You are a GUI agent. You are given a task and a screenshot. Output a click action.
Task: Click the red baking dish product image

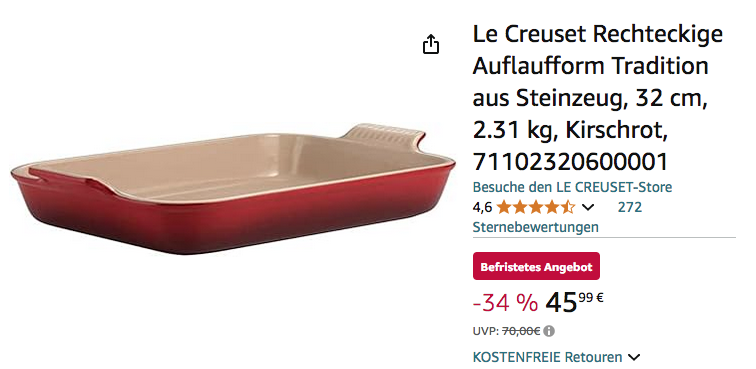[233, 189]
